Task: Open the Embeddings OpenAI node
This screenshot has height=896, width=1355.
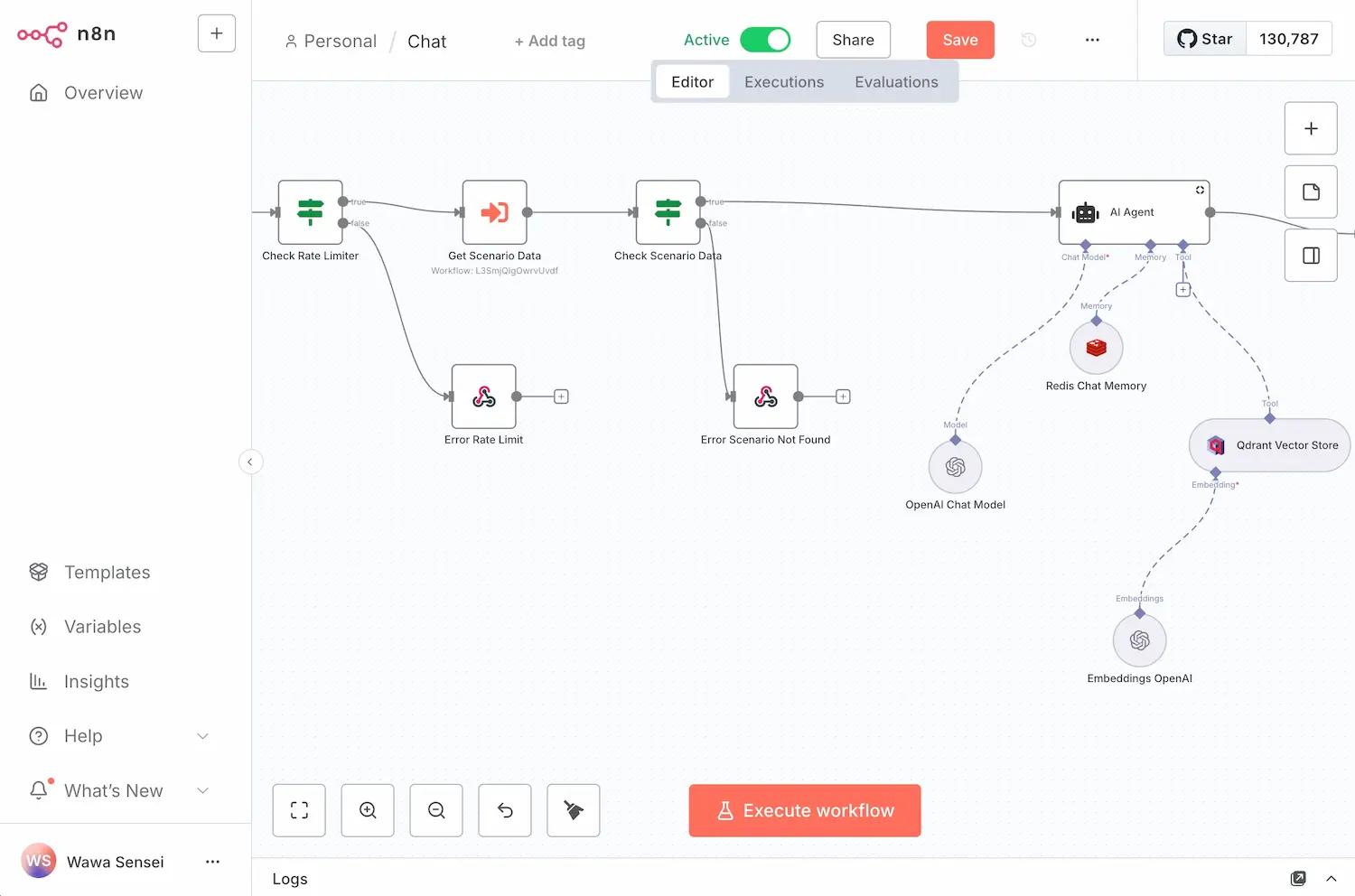Action: [1139, 640]
